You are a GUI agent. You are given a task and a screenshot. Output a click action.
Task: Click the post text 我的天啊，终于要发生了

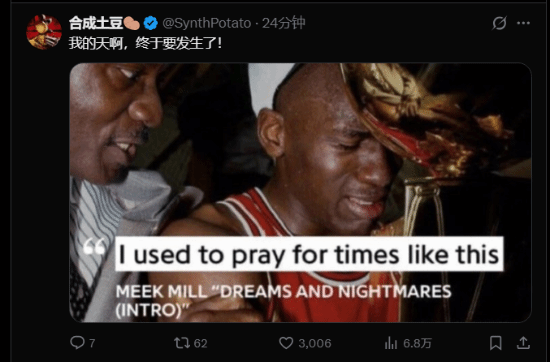145,43
